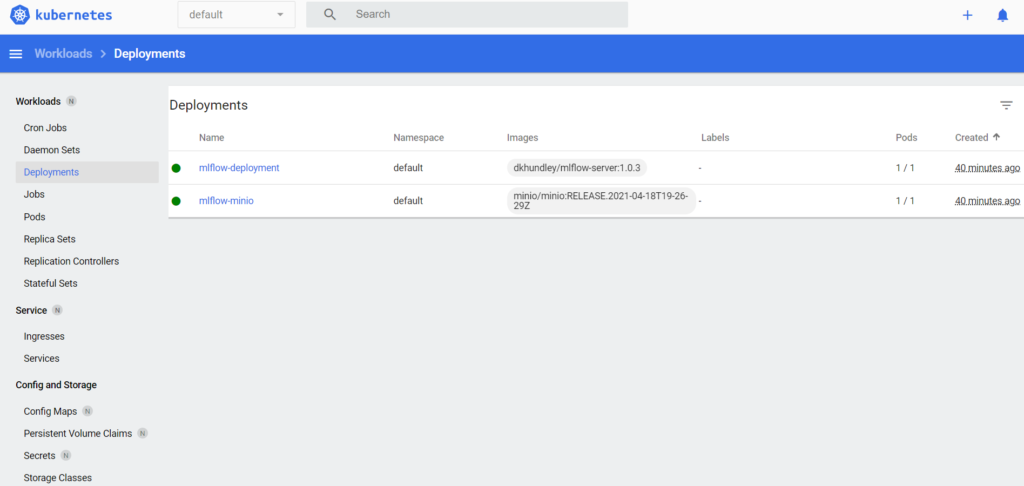Open the hamburger navigation menu
This screenshot has height=486, width=1024.
pos(16,54)
